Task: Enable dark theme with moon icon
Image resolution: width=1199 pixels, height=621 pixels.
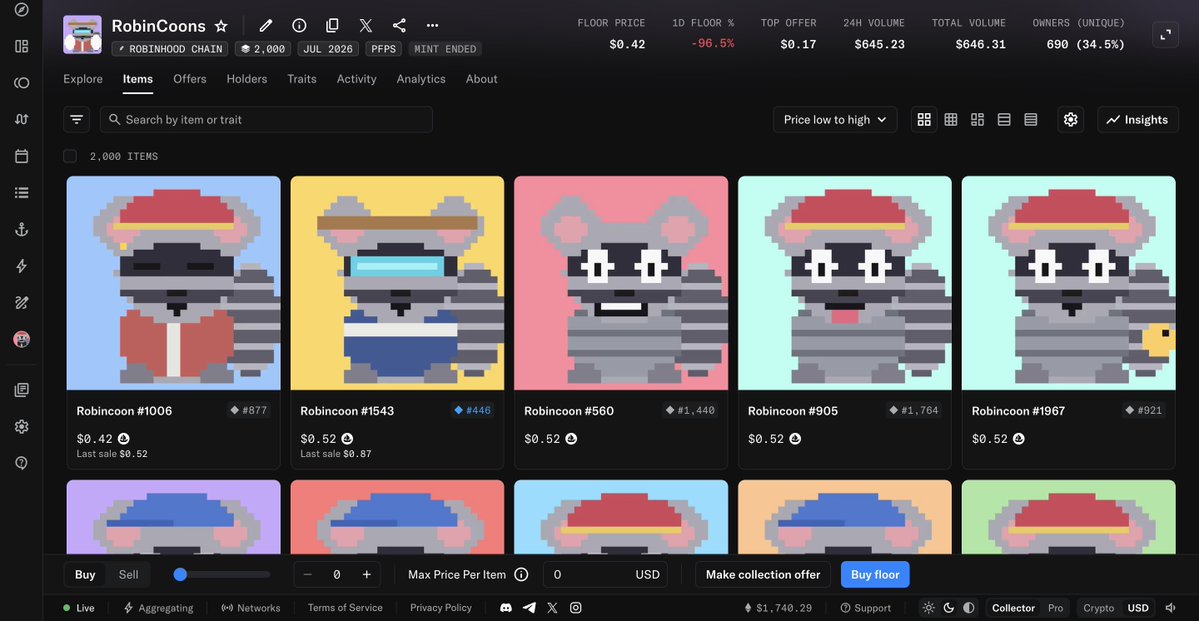Action: point(949,608)
